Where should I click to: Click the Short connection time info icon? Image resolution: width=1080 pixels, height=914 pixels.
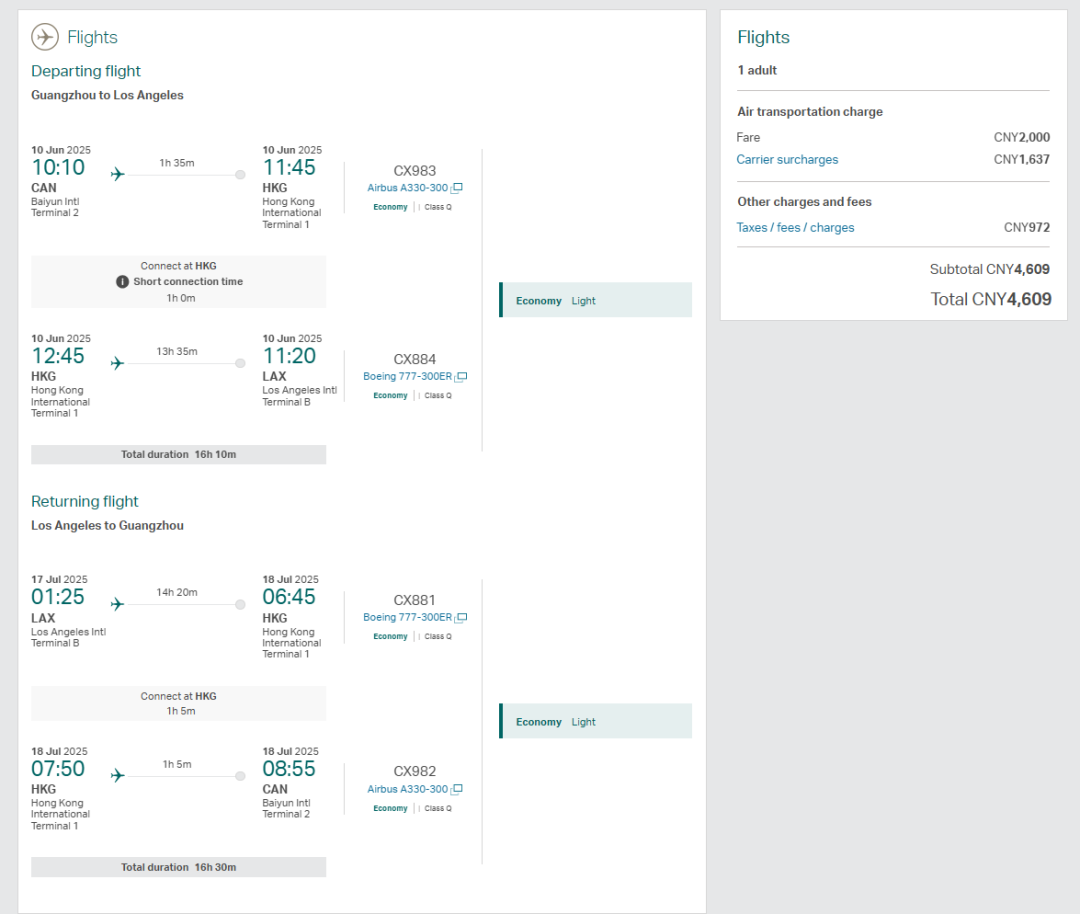coord(123,282)
